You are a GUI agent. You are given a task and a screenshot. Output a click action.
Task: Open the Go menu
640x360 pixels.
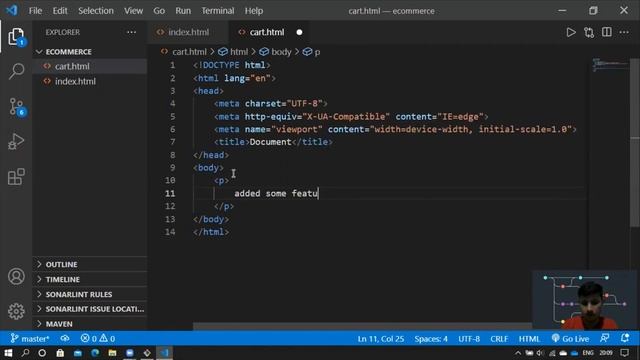point(159,11)
